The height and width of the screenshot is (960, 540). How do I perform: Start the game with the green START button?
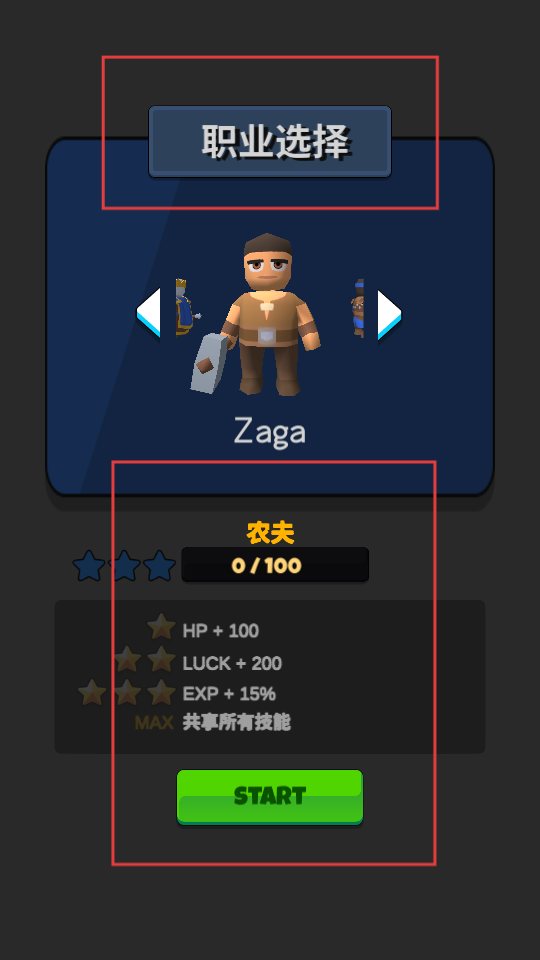click(x=270, y=797)
